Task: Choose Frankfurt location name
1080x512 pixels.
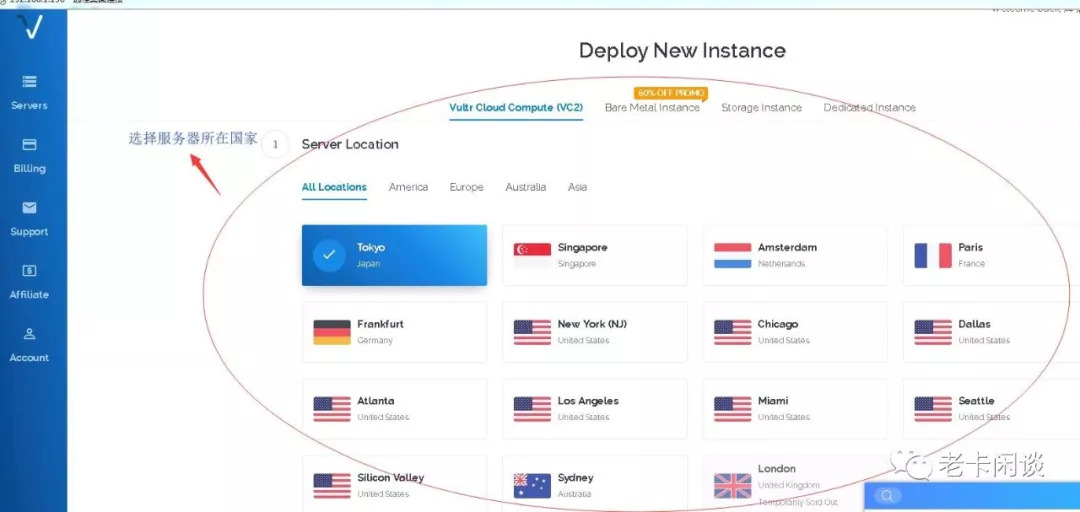Action: [380, 324]
